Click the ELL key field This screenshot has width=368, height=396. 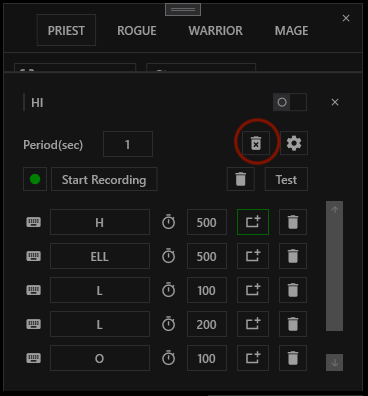click(x=100, y=256)
